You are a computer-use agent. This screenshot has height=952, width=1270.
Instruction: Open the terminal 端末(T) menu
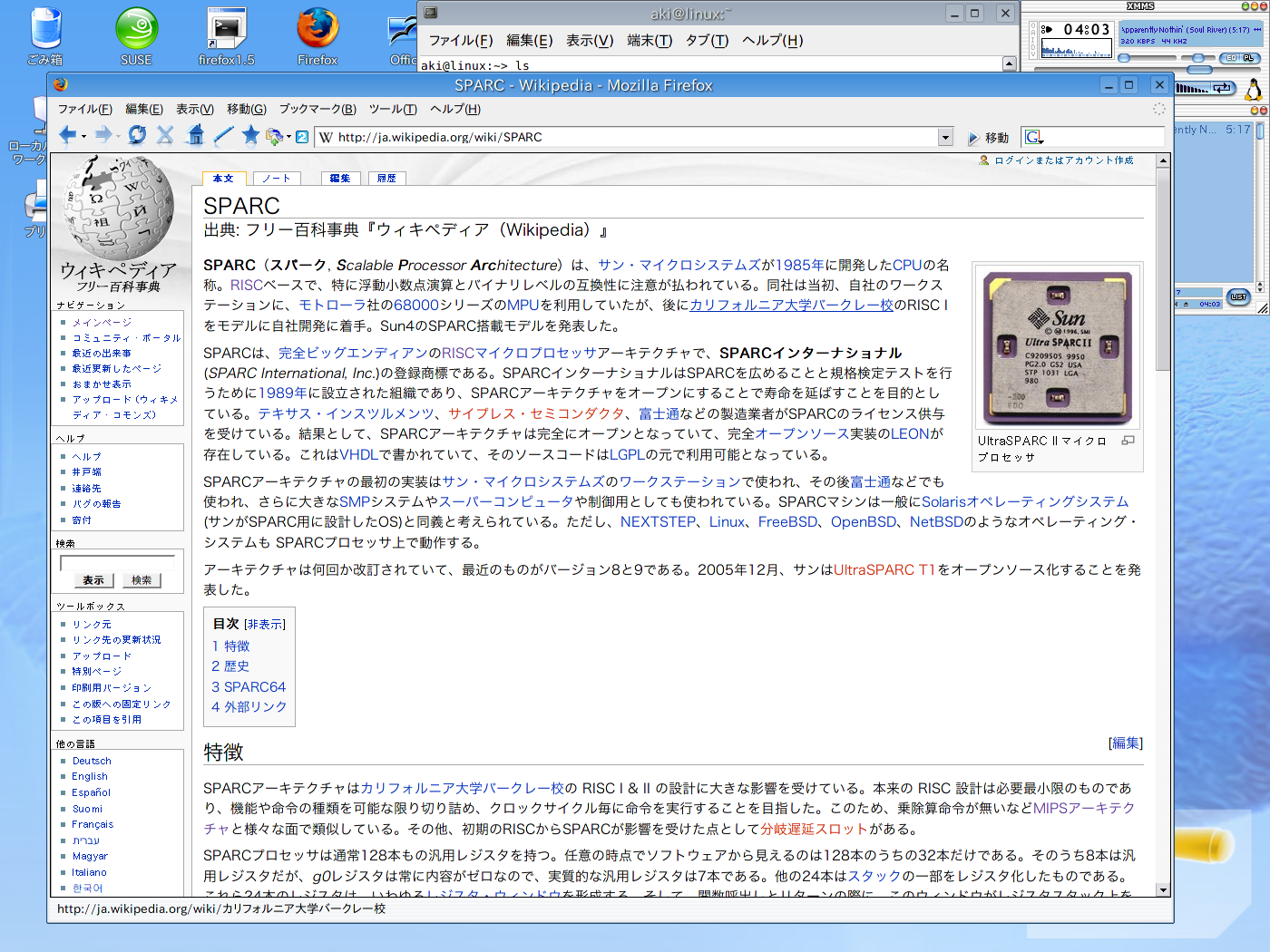coord(650,40)
